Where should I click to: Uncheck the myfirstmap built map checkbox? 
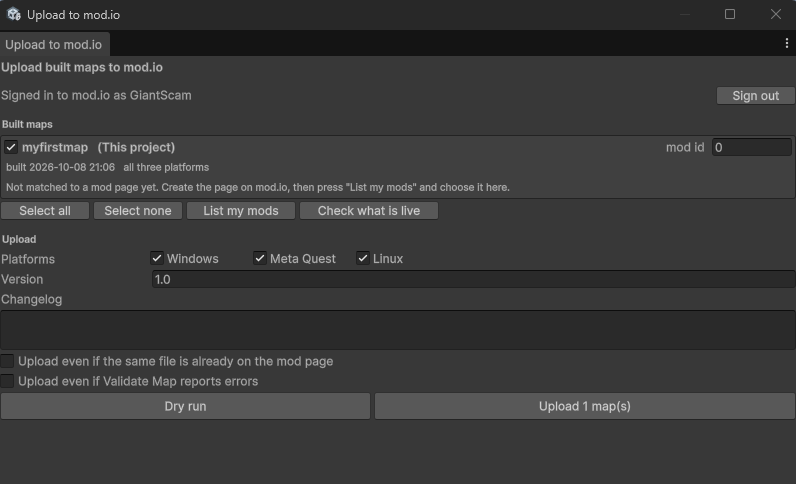pos(11,147)
